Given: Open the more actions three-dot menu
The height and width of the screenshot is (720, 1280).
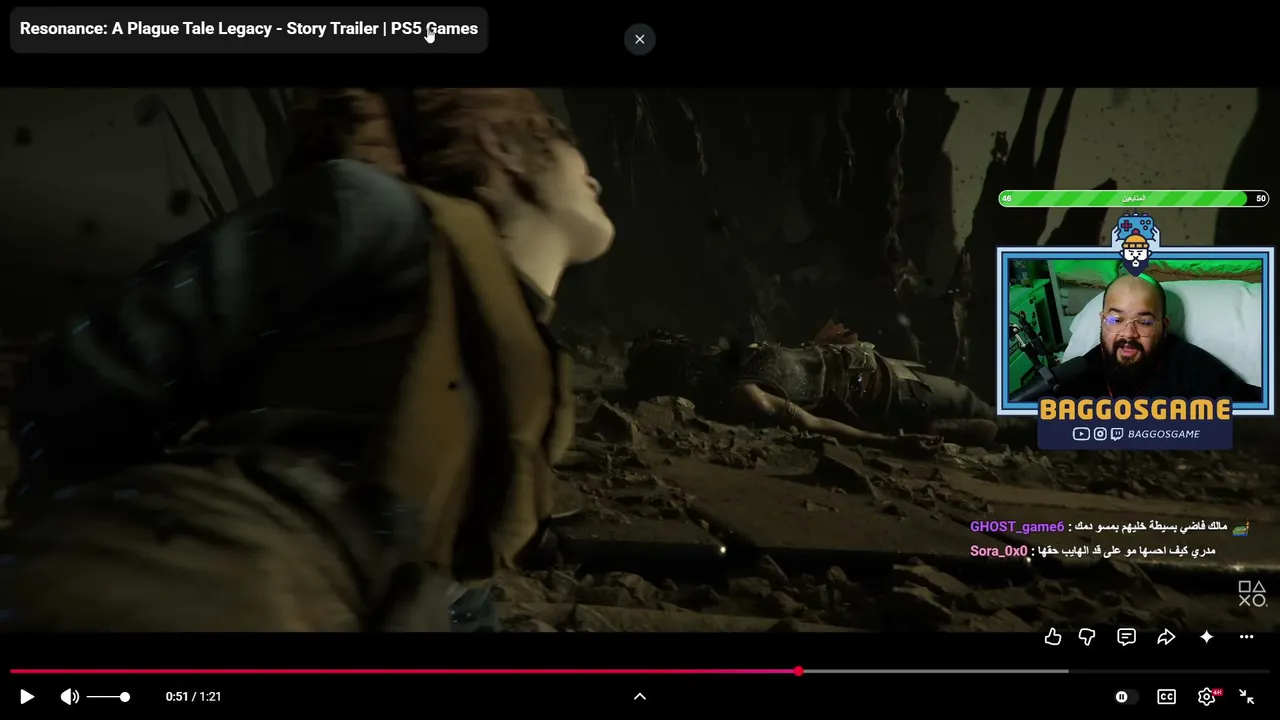Looking at the screenshot, I should [x=1246, y=637].
